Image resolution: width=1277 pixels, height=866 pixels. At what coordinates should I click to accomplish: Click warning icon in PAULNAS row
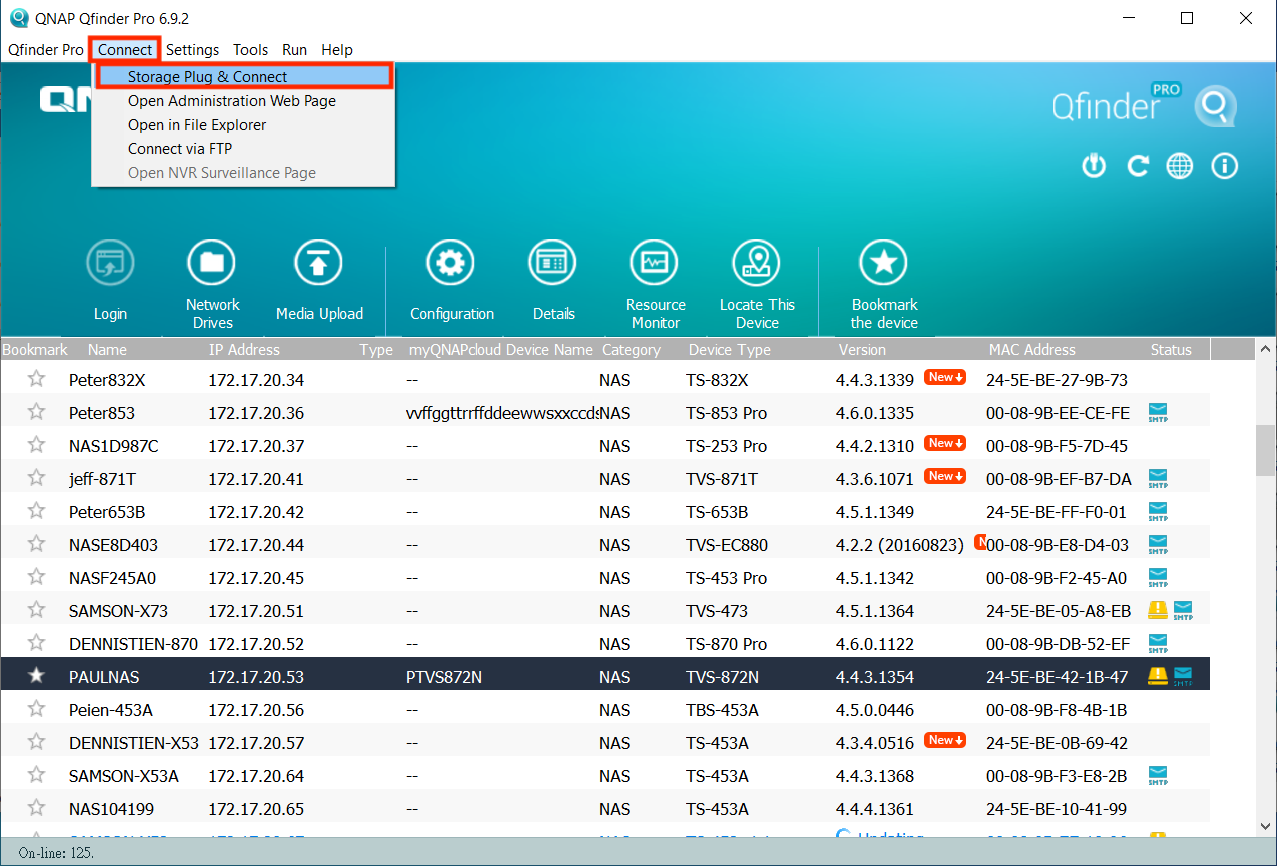click(x=1158, y=676)
